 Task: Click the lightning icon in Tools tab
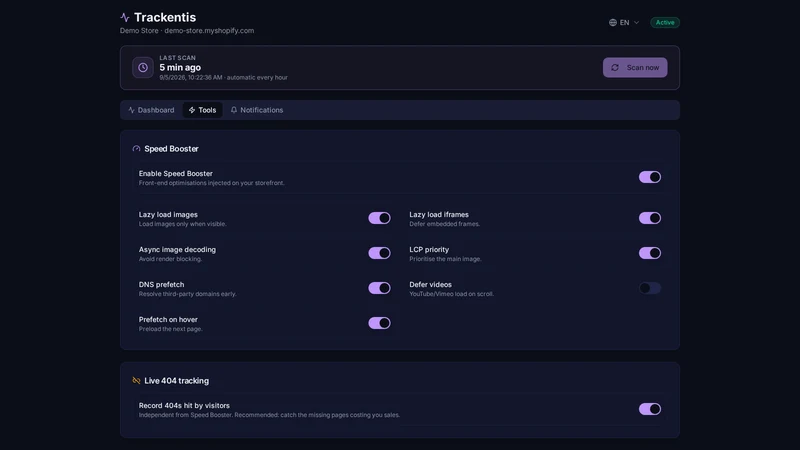(x=192, y=110)
